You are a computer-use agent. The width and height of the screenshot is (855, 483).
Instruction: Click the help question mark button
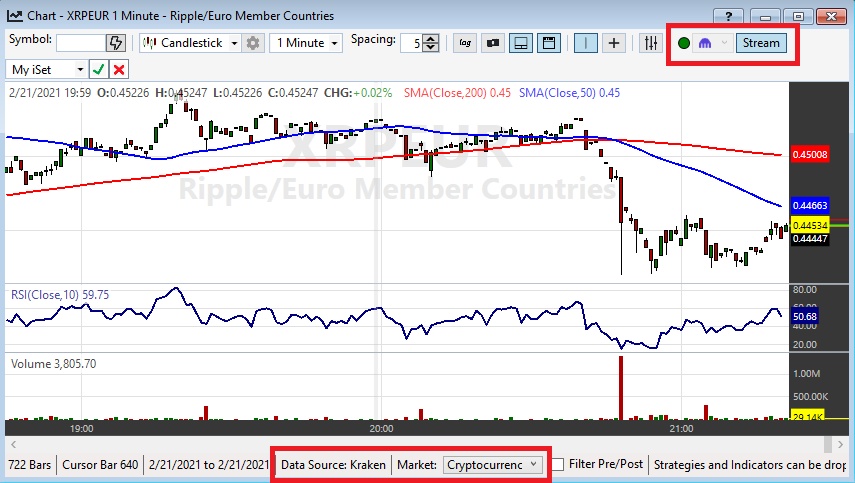click(728, 16)
